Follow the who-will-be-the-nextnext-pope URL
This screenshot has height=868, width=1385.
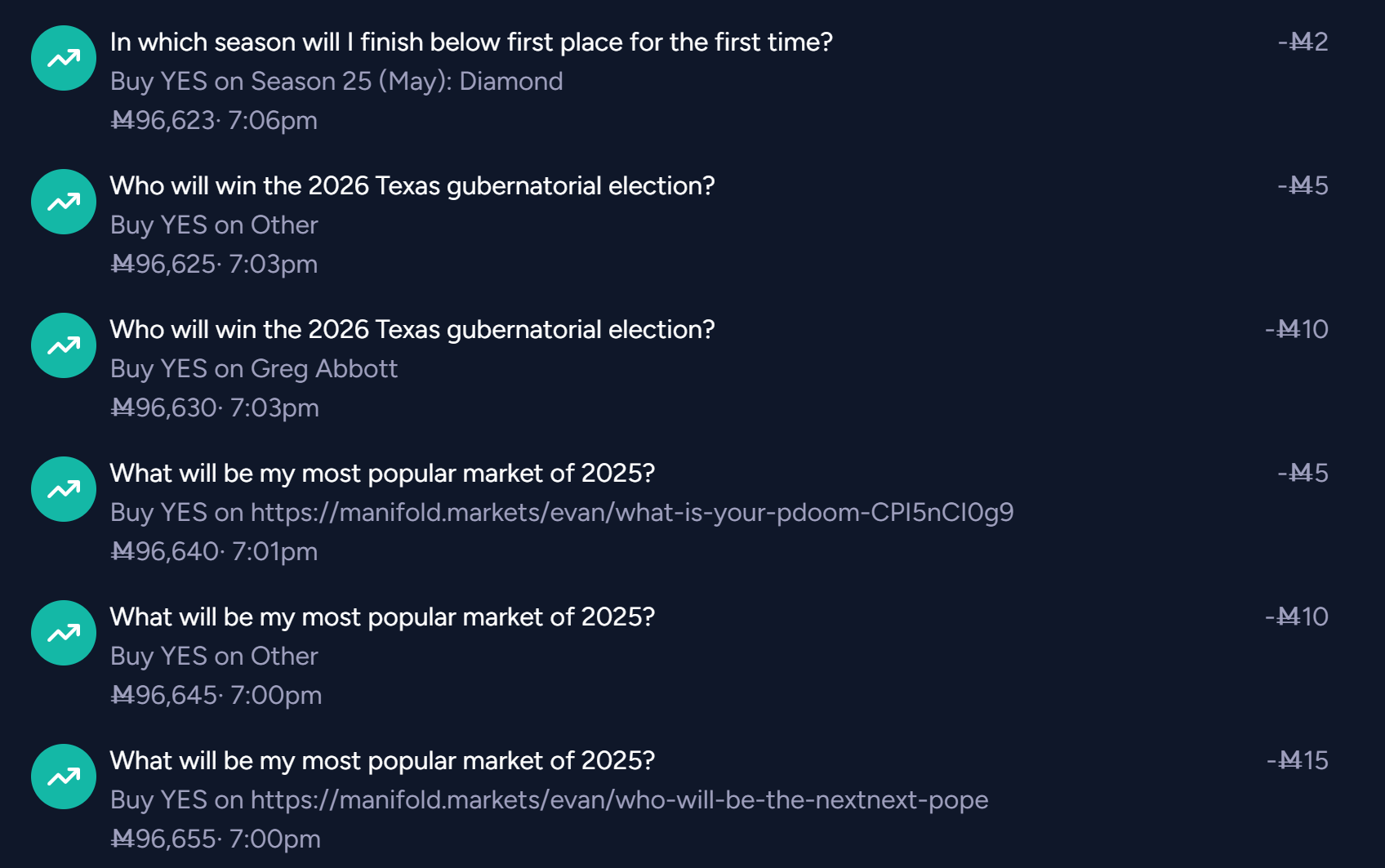[619, 799]
